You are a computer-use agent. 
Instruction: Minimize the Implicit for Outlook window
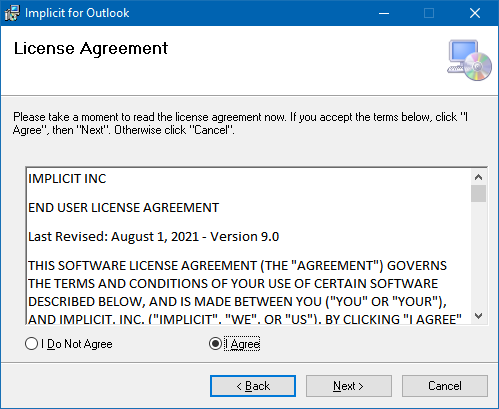384,13
